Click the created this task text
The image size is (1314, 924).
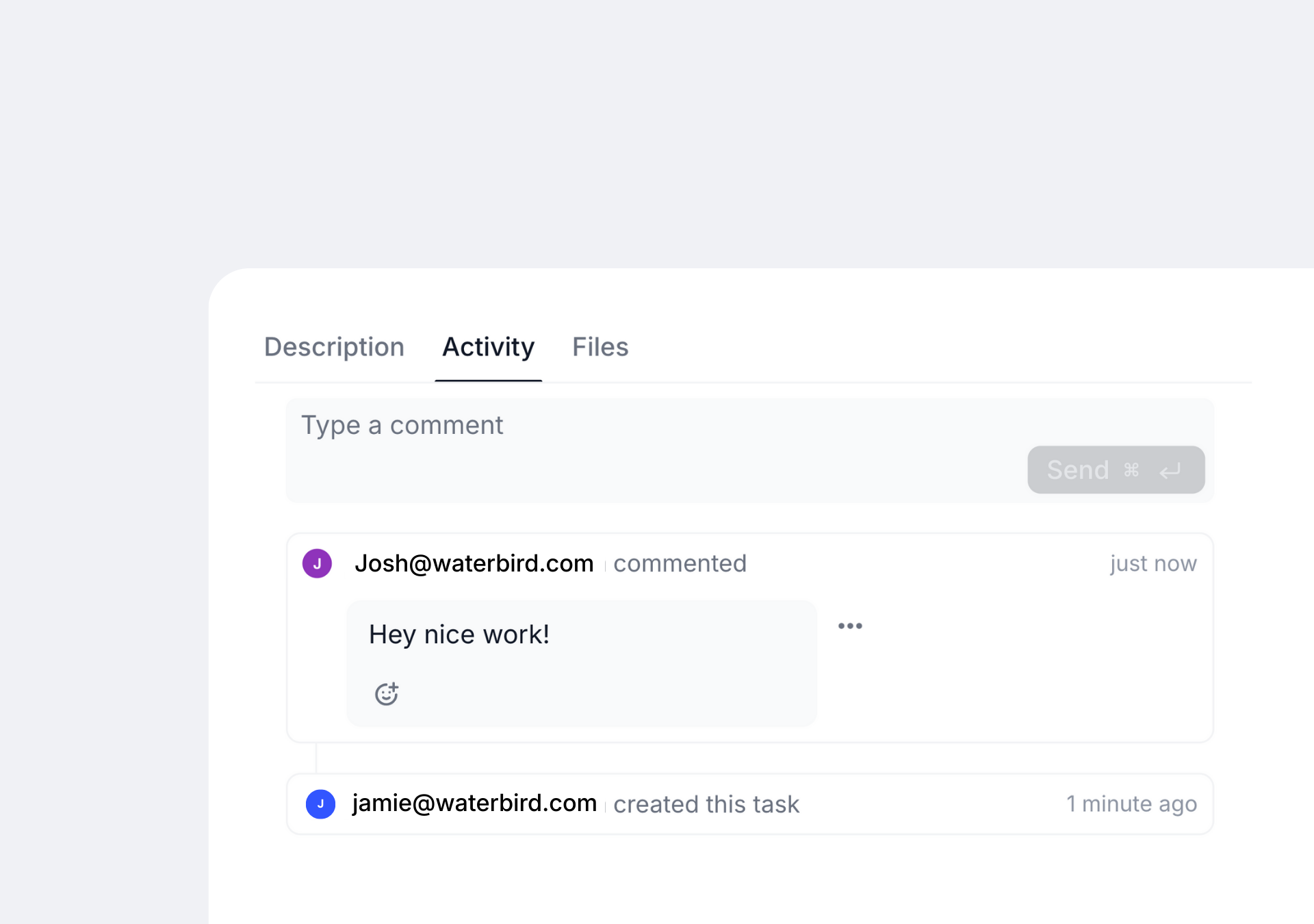(706, 804)
